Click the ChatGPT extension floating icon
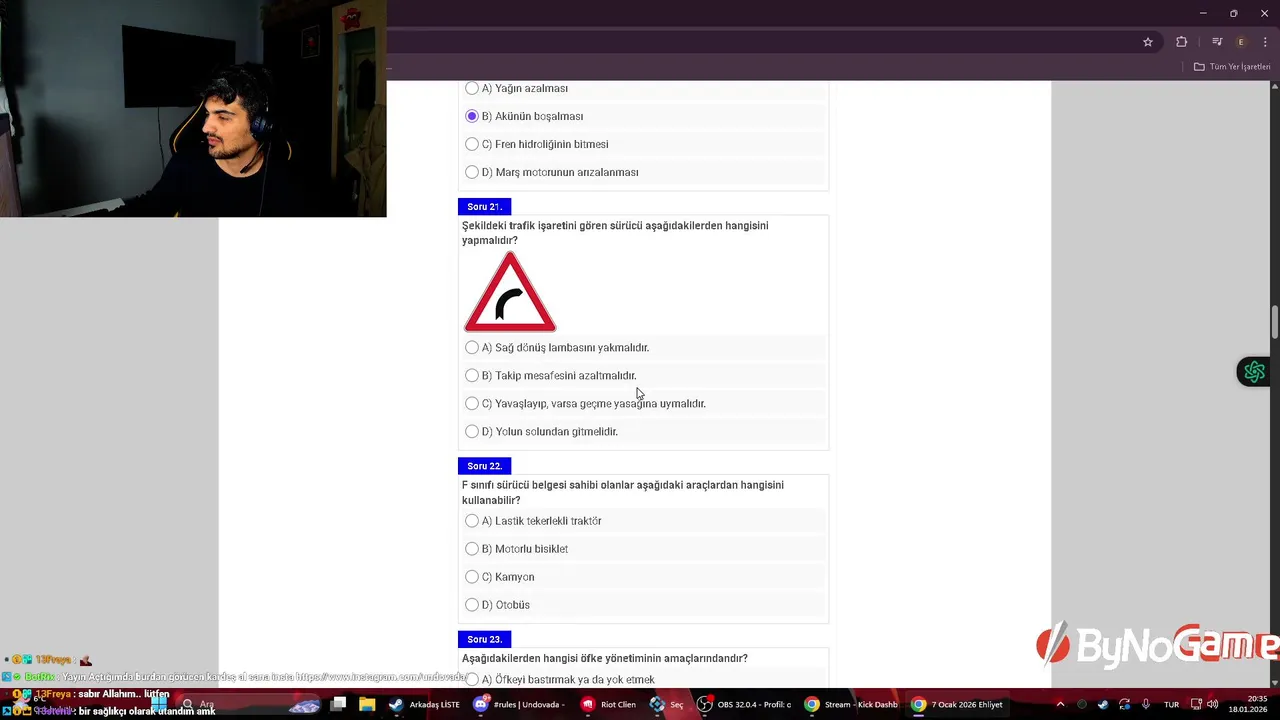Viewport: 1280px width, 720px height. [x=1254, y=372]
